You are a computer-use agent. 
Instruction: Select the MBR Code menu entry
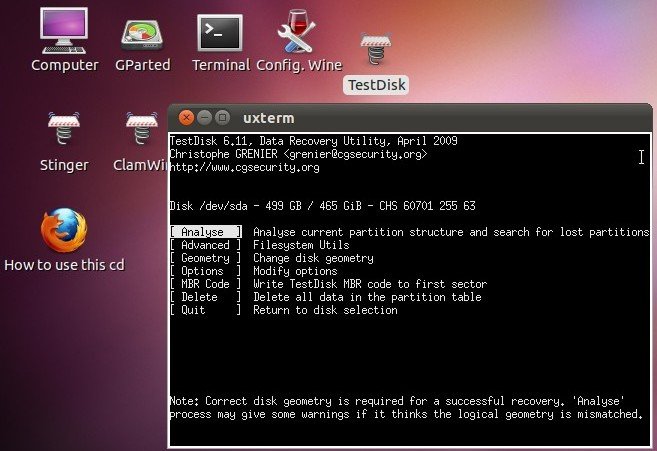[x=206, y=284]
